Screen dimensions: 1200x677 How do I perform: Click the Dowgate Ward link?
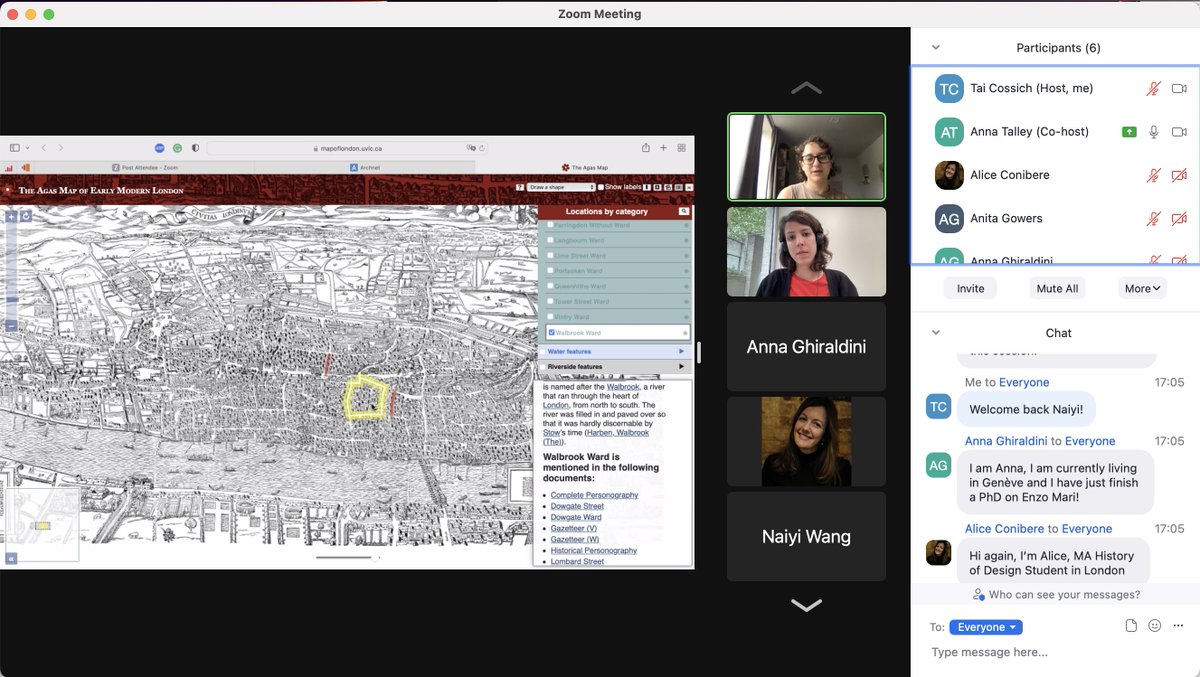[576, 517]
